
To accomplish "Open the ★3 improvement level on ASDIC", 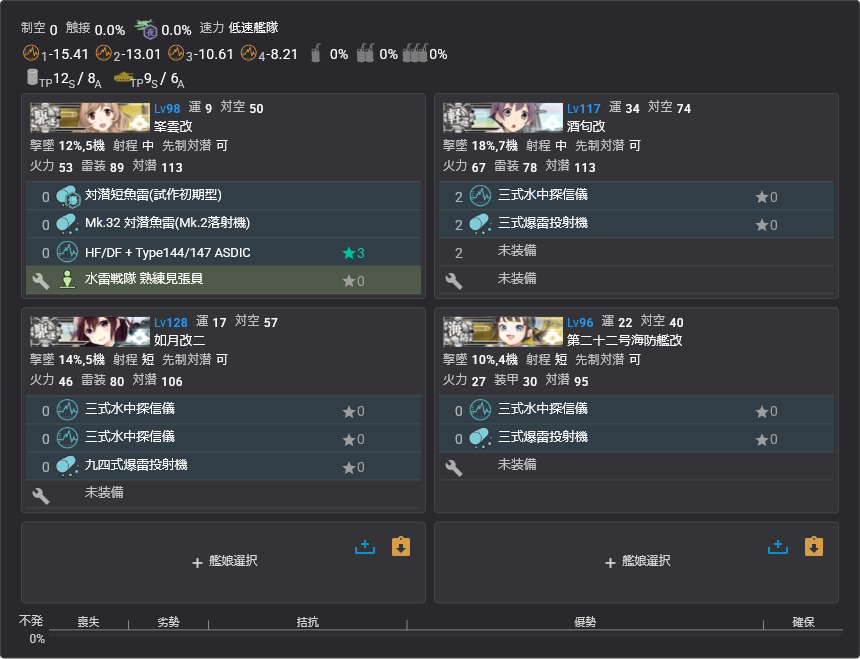I will (353, 253).
